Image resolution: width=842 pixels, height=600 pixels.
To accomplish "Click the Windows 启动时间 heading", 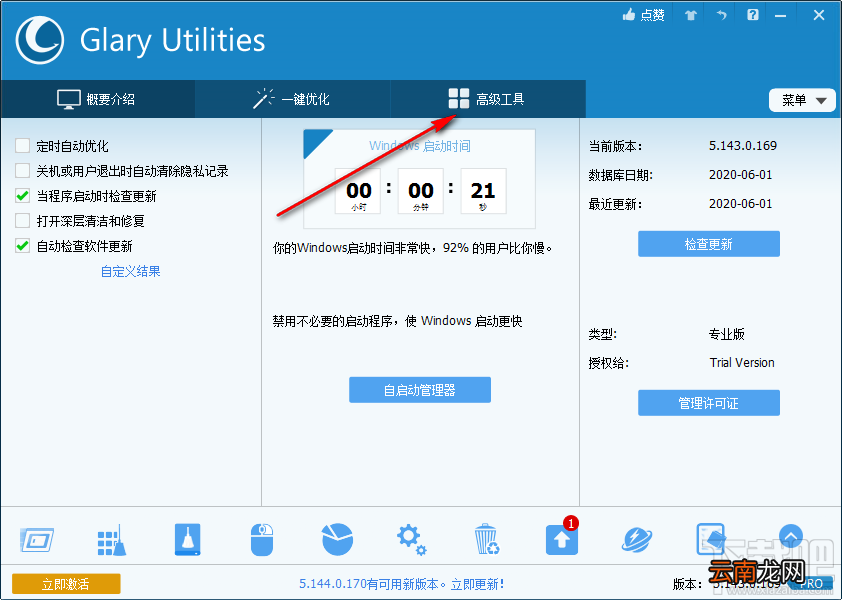I will pos(420,146).
